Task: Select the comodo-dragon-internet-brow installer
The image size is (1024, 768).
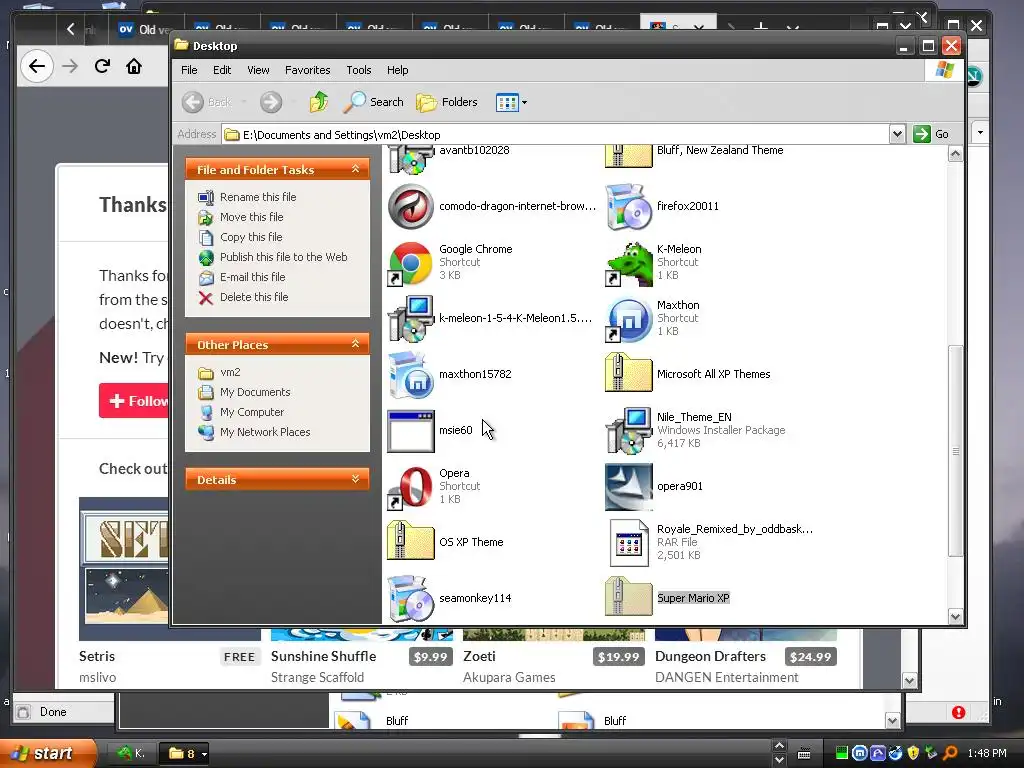Action: tap(492, 206)
